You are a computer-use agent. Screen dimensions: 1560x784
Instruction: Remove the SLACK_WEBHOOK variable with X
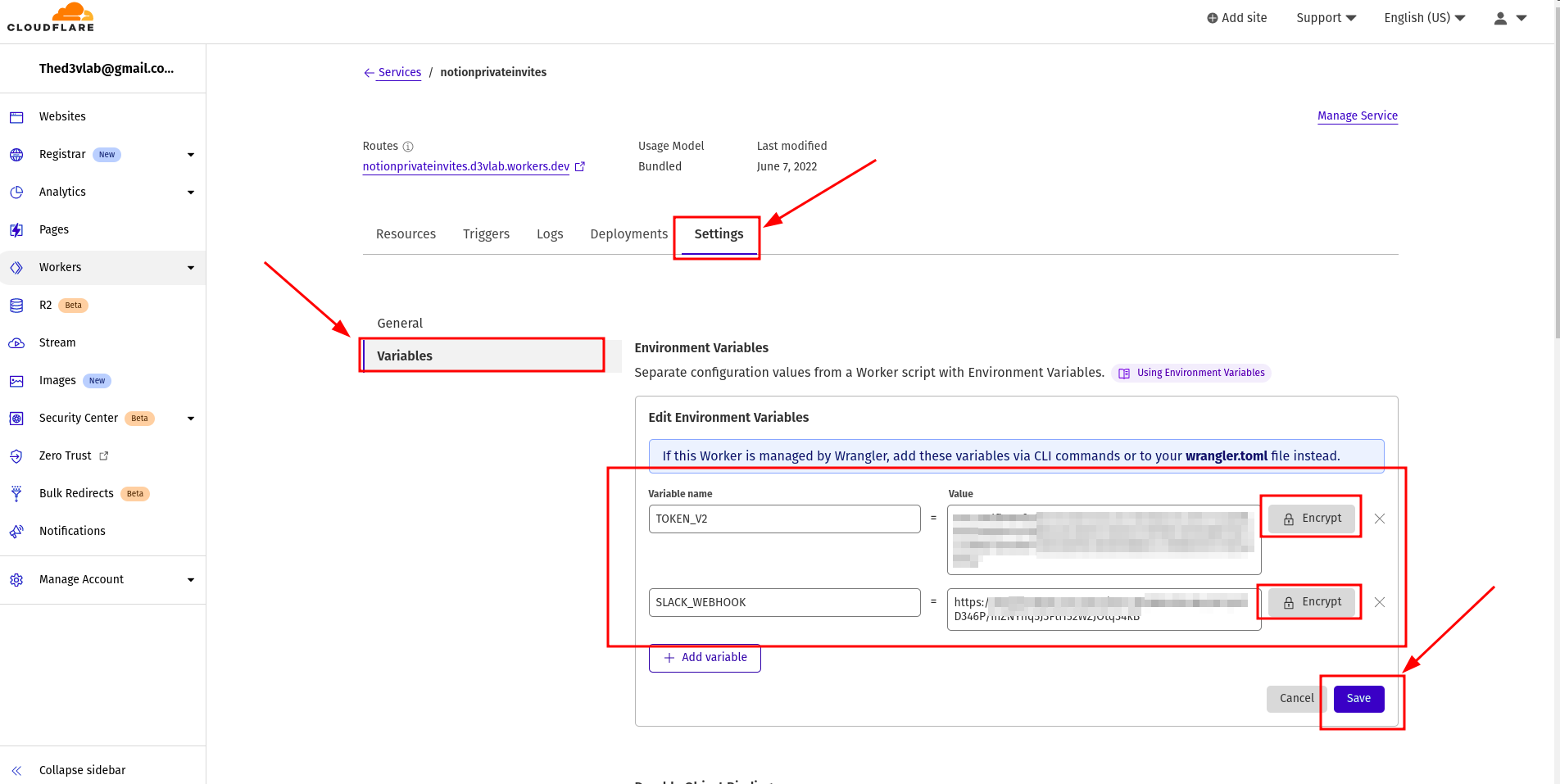coord(1380,602)
